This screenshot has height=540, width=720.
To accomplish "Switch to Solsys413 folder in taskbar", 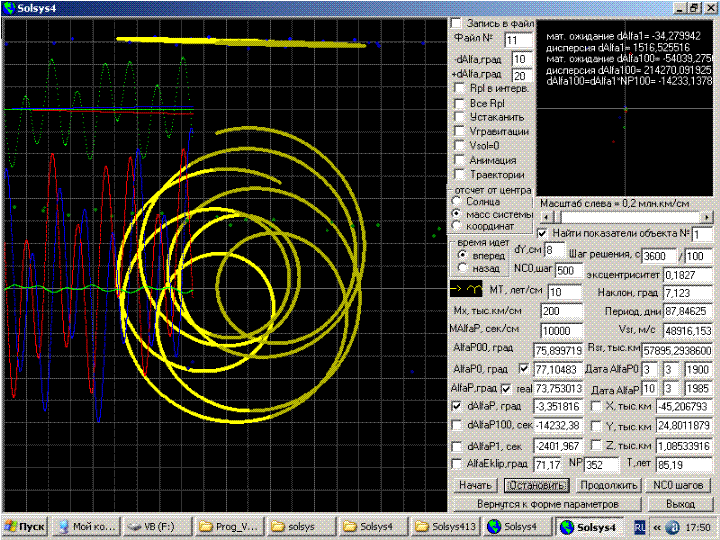I will (445, 526).
